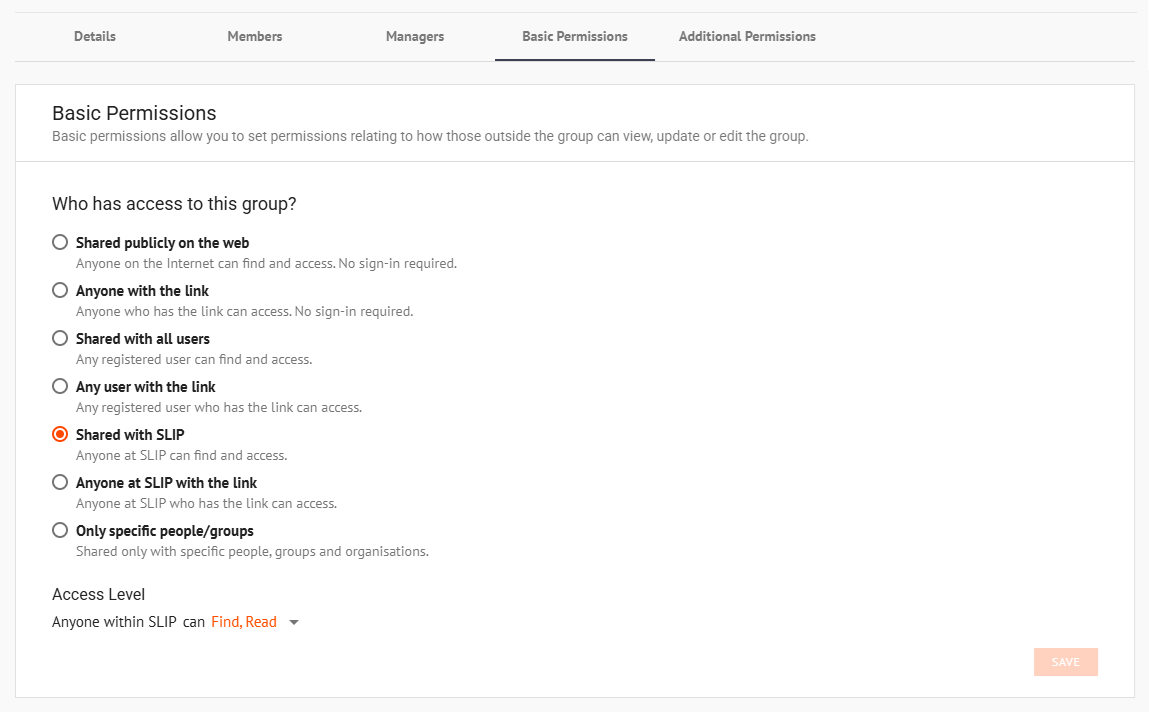Click 'Anyone within SLIP' text
1149x712 pixels.
click(114, 622)
